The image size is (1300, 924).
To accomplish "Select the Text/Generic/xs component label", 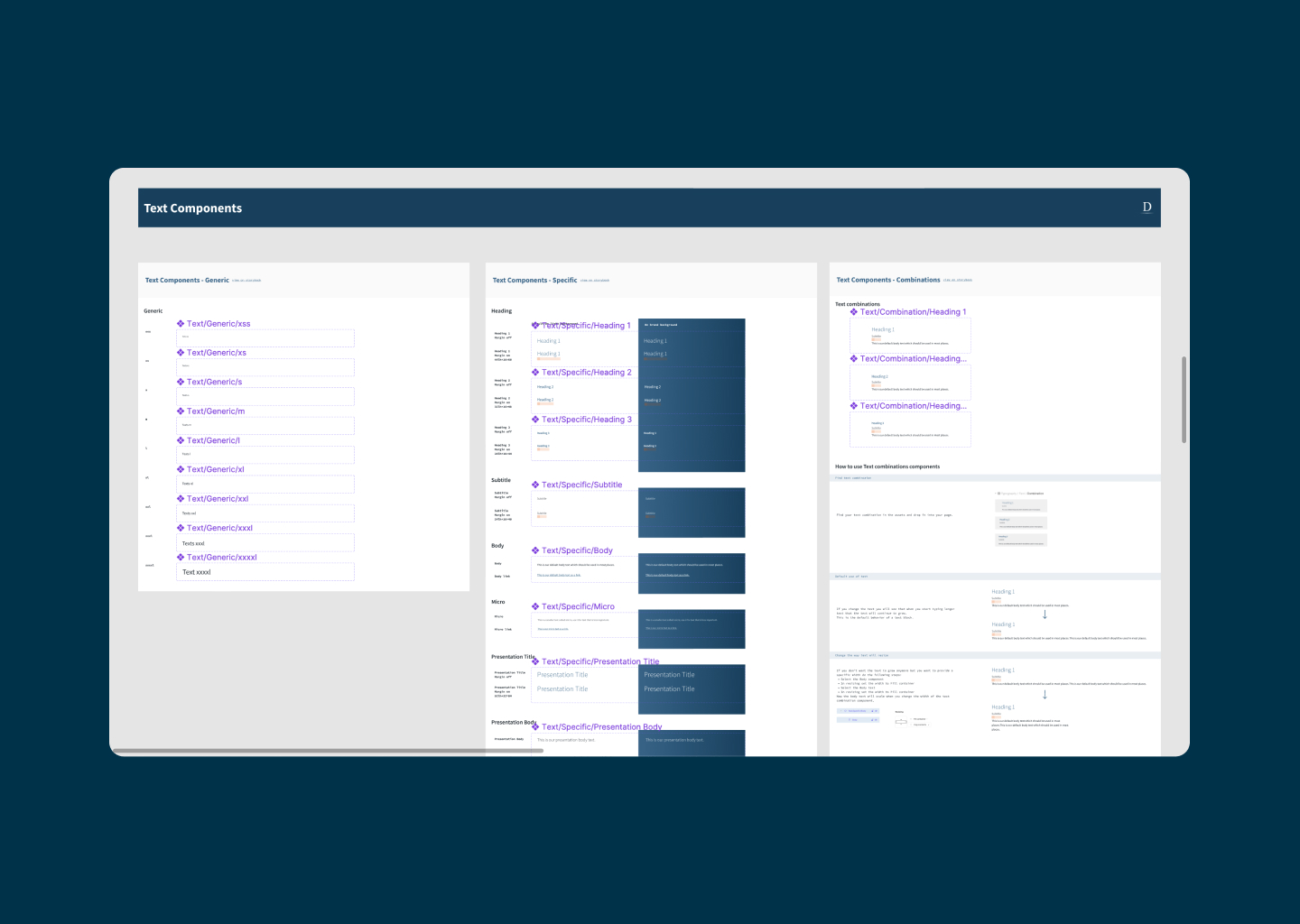I will coord(217,353).
